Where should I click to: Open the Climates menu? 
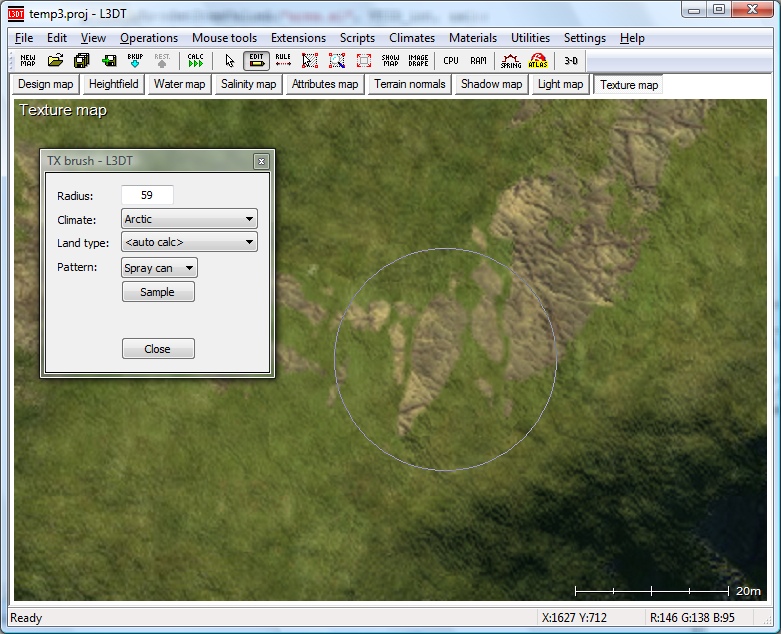pos(411,38)
